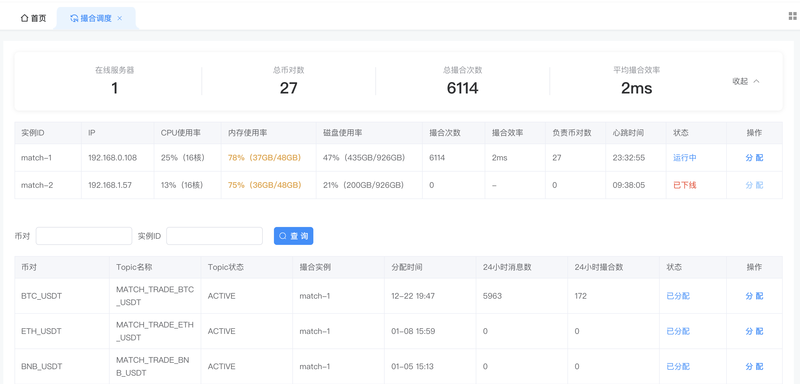The image size is (800, 384).
Task: Click disk usage 47%（435GB/926GB）
Action: 364,158
